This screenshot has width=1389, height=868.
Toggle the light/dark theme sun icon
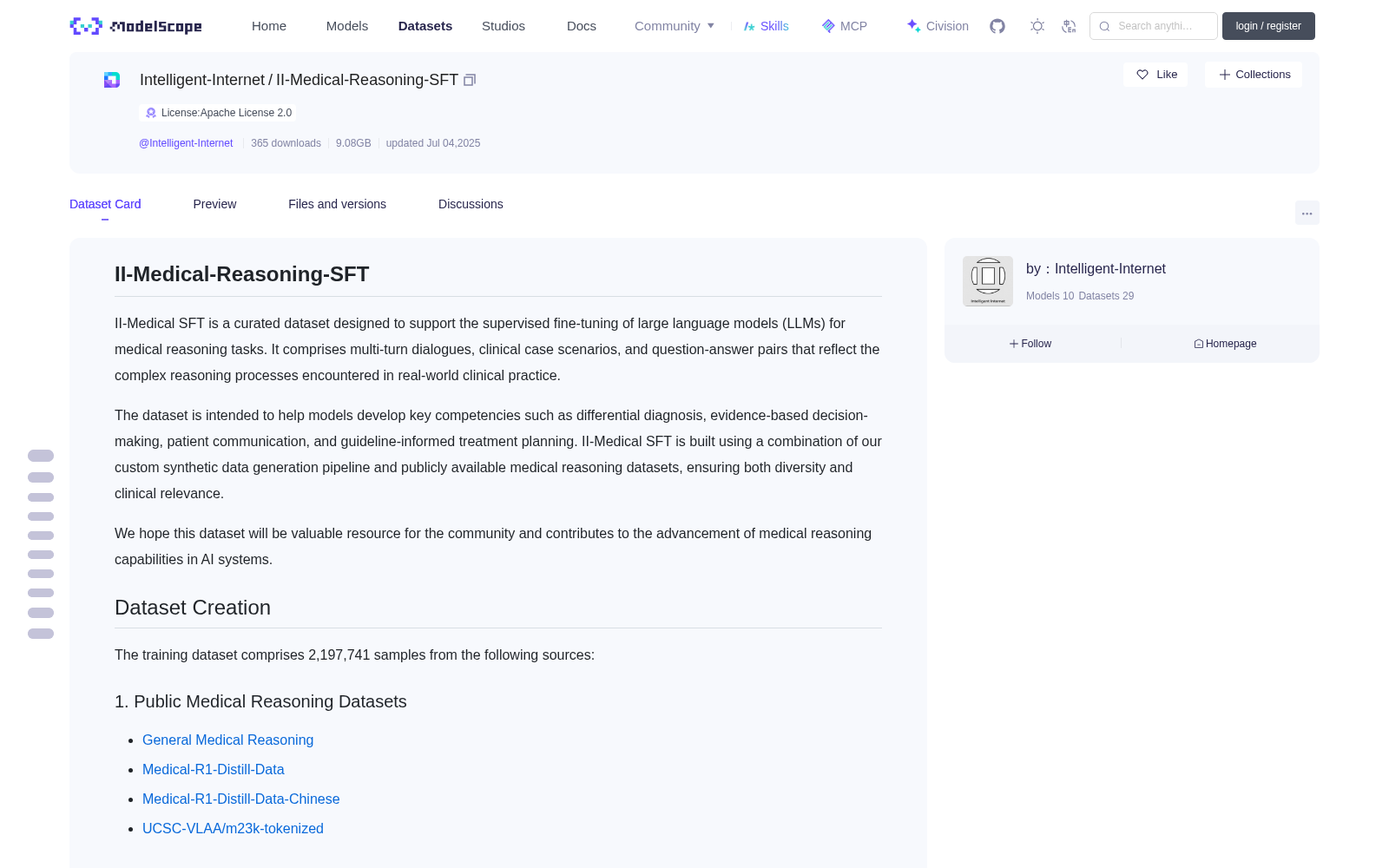[1037, 26]
